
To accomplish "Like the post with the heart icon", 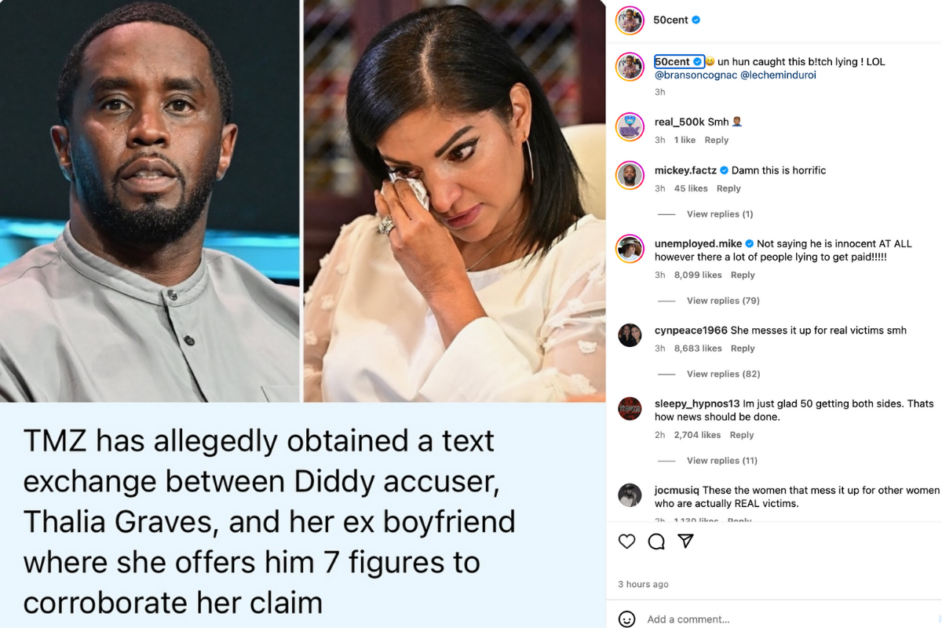I will point(627,541).
